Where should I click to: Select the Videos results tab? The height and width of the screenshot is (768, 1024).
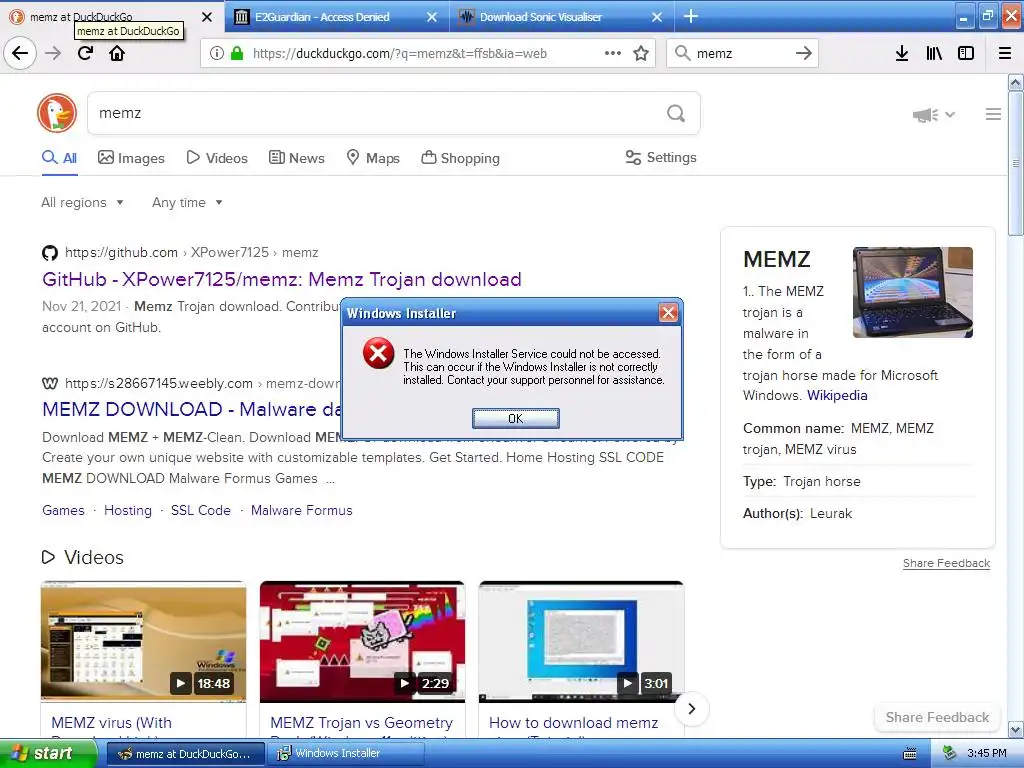tap(217, 158)
